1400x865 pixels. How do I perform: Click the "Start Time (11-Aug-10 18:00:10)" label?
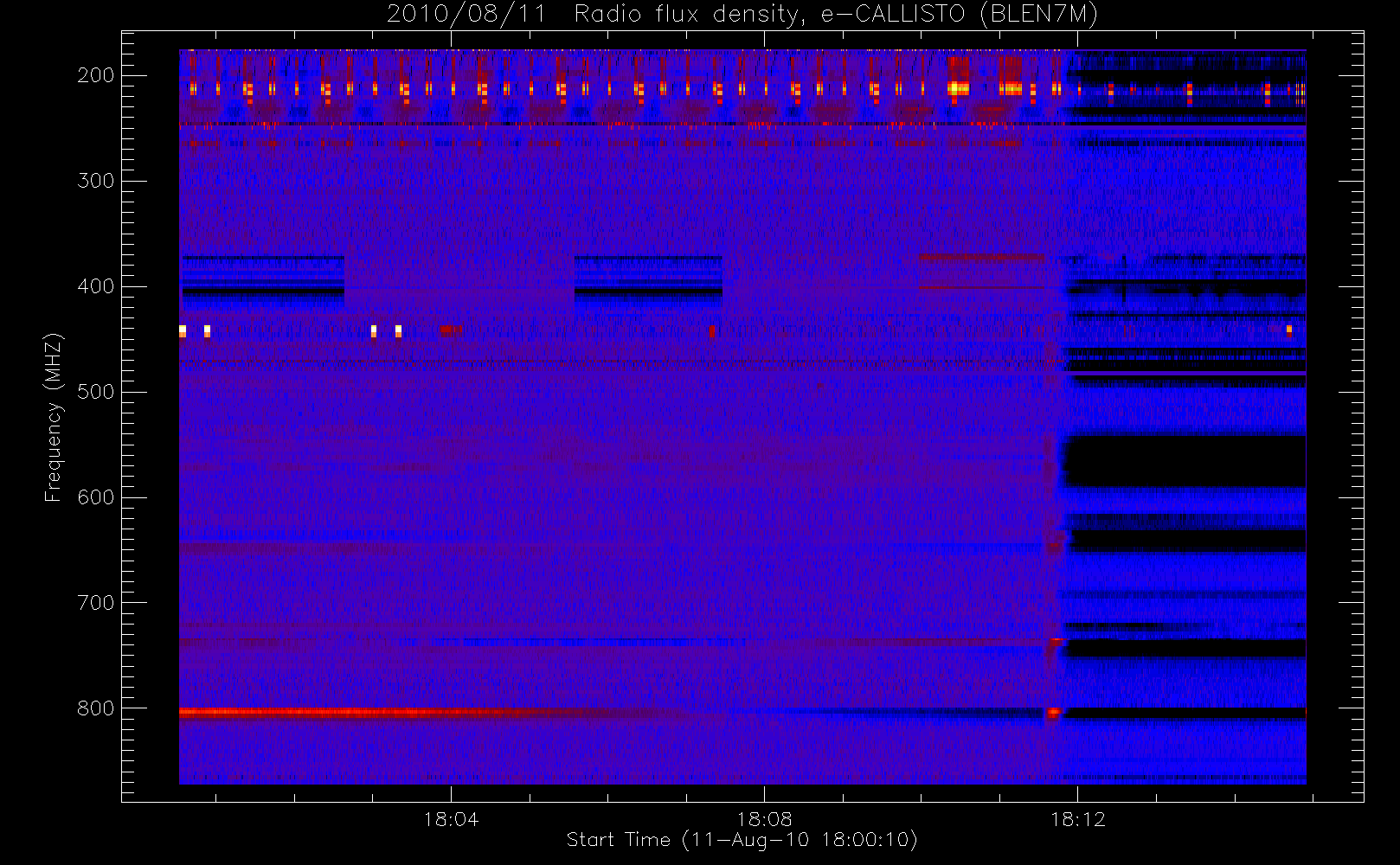(x=742, y=840)
